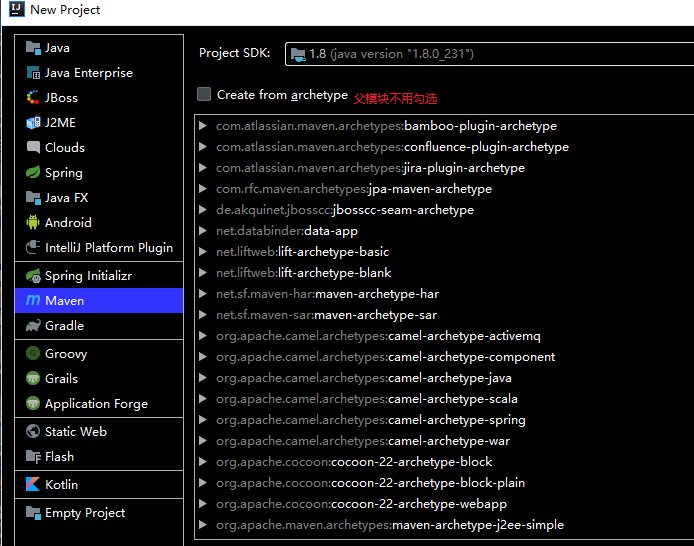
Task: Expand maven-archetype-har entry
Action: tap(203, 294)
